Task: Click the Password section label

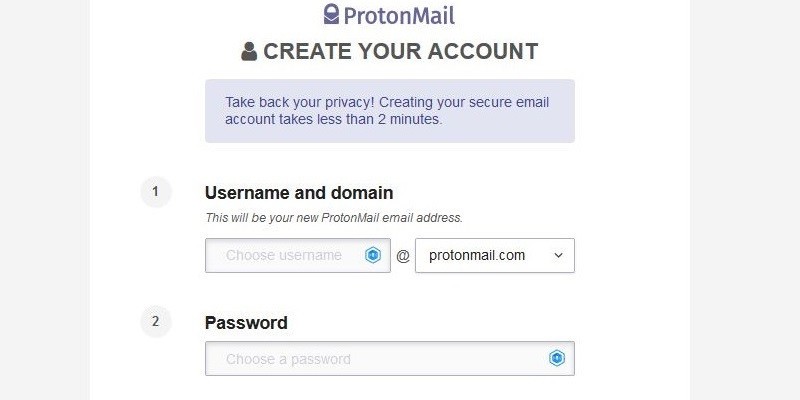Action: [x=246, y=323]
